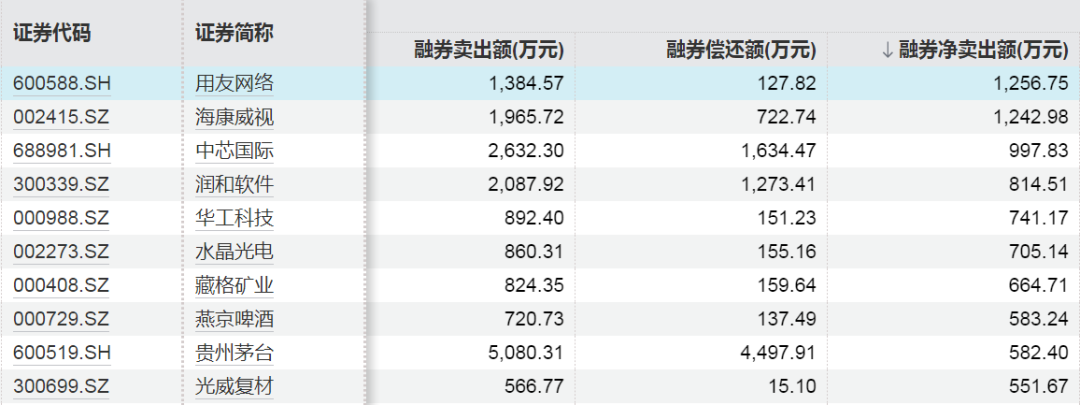Click the 融券偿还额(万元) column header

pyautogui.click(x=741, y=50)
